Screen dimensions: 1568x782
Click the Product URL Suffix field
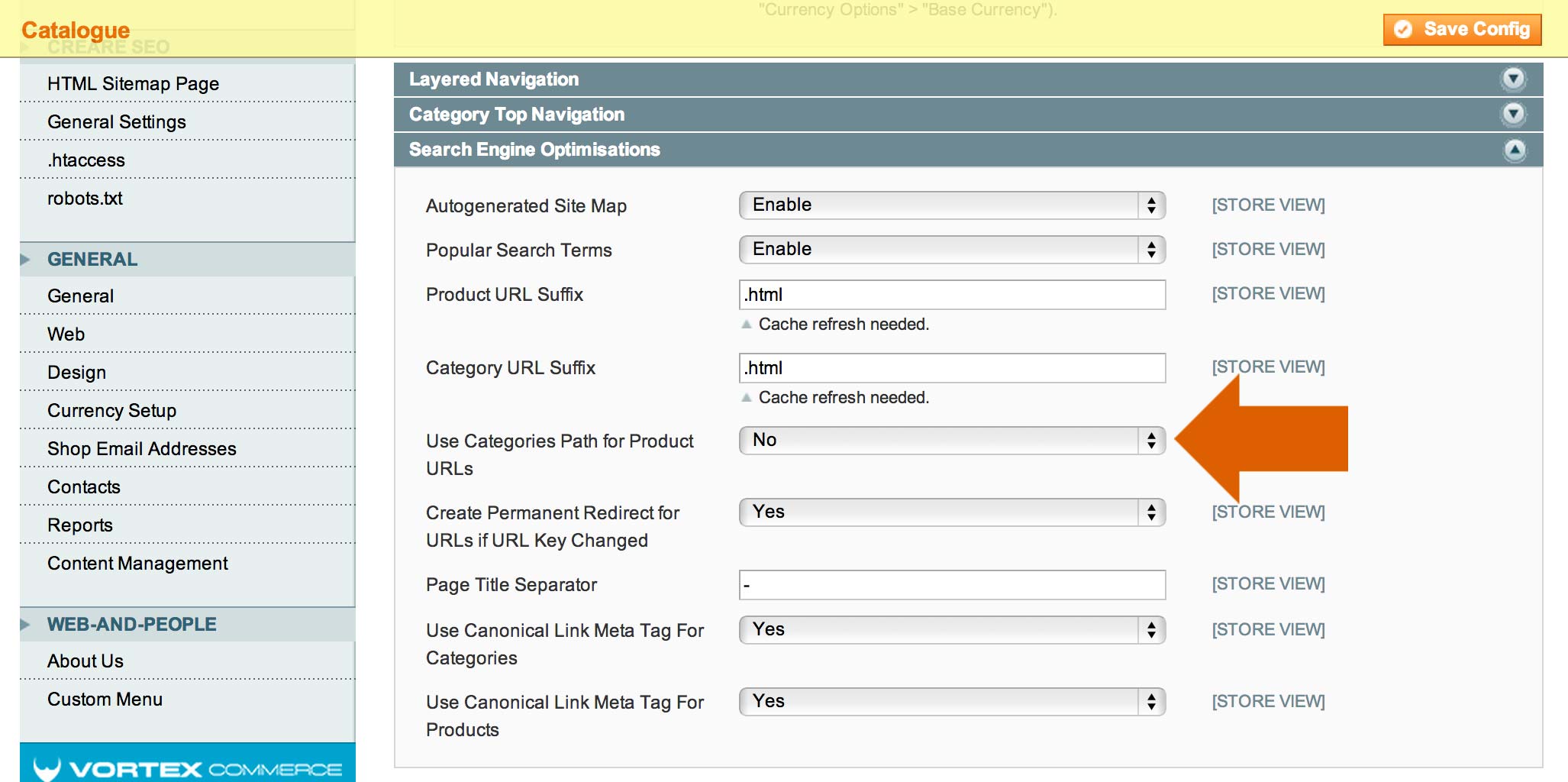952,295
